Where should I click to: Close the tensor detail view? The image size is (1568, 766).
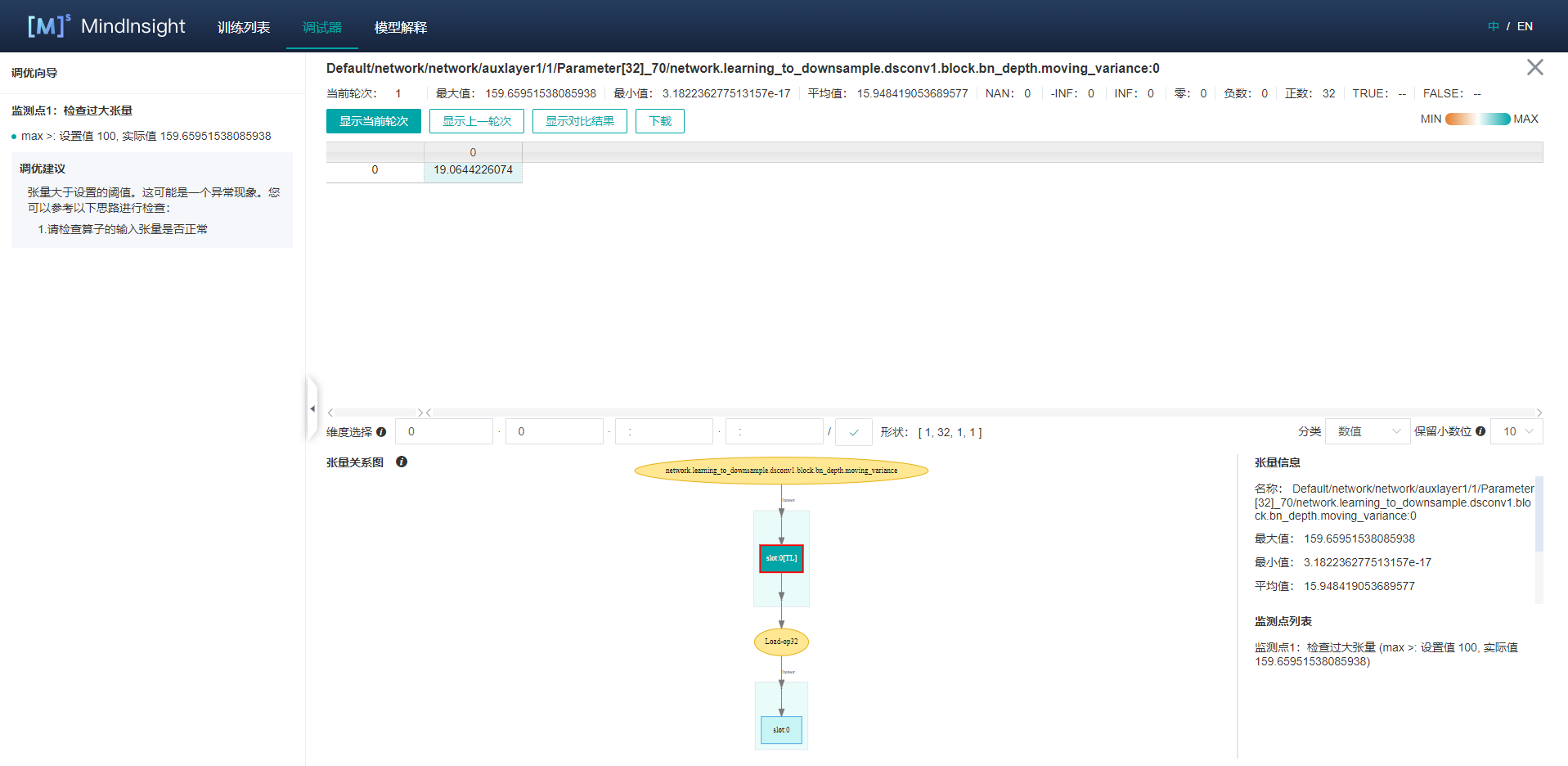[x=1534, y=67]
